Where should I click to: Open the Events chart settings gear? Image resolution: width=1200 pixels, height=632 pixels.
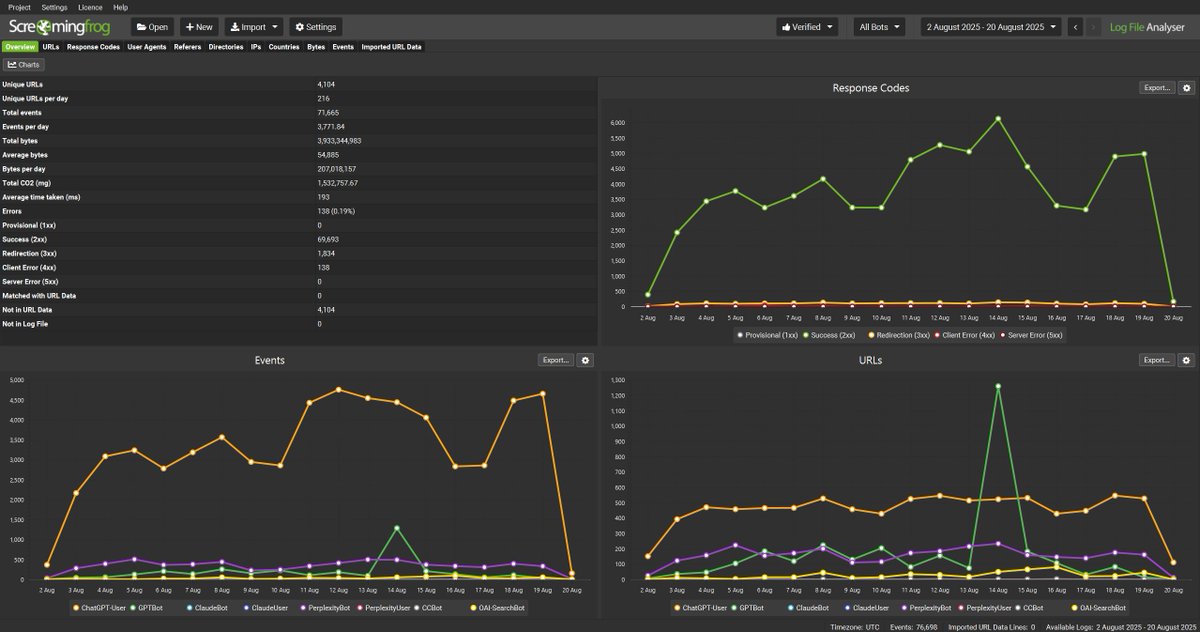tap(586, 360)
